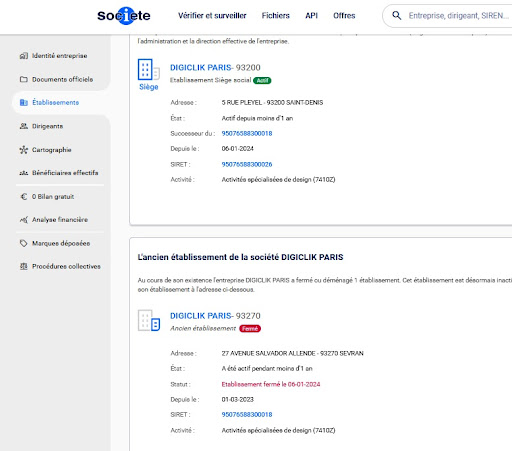
Task: Open the Societe logo homepage
Action: (x=124, y=15)
